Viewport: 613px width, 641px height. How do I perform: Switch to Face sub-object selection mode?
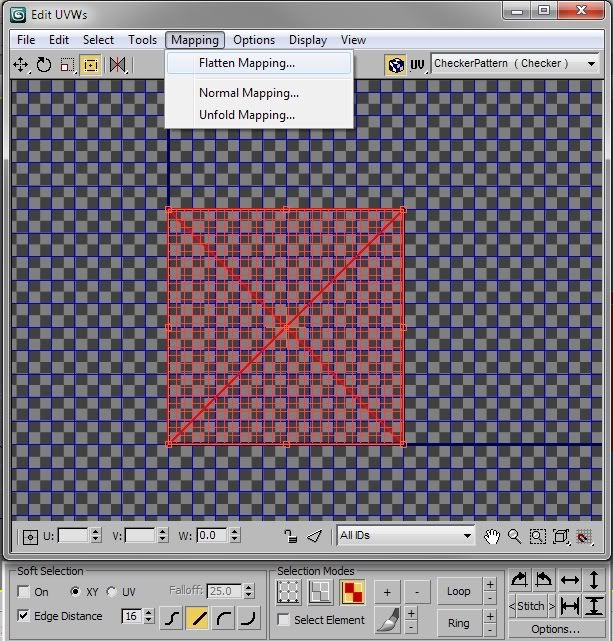(x=350, y=593)
